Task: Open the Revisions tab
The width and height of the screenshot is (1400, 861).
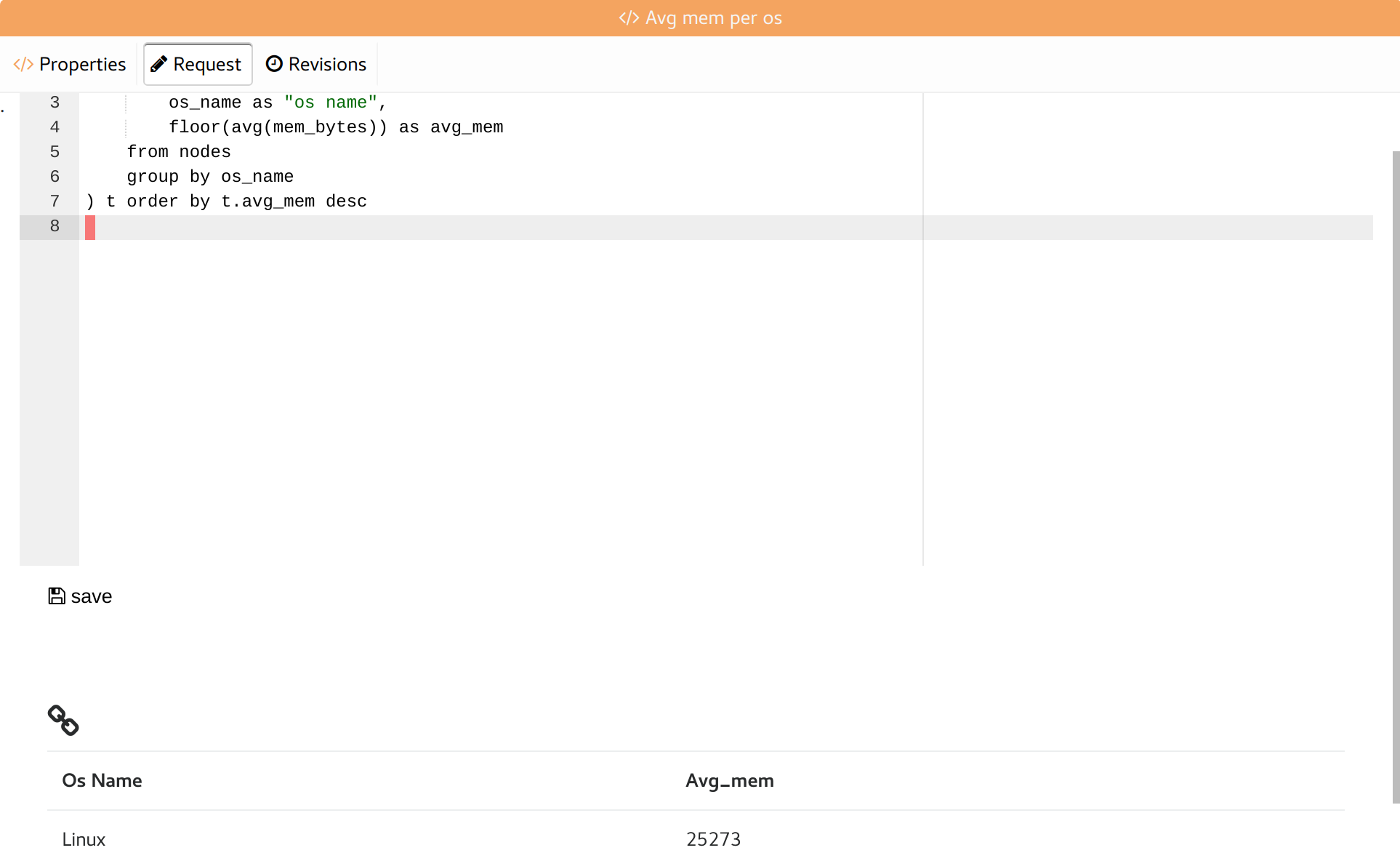Action: [316, 64]
